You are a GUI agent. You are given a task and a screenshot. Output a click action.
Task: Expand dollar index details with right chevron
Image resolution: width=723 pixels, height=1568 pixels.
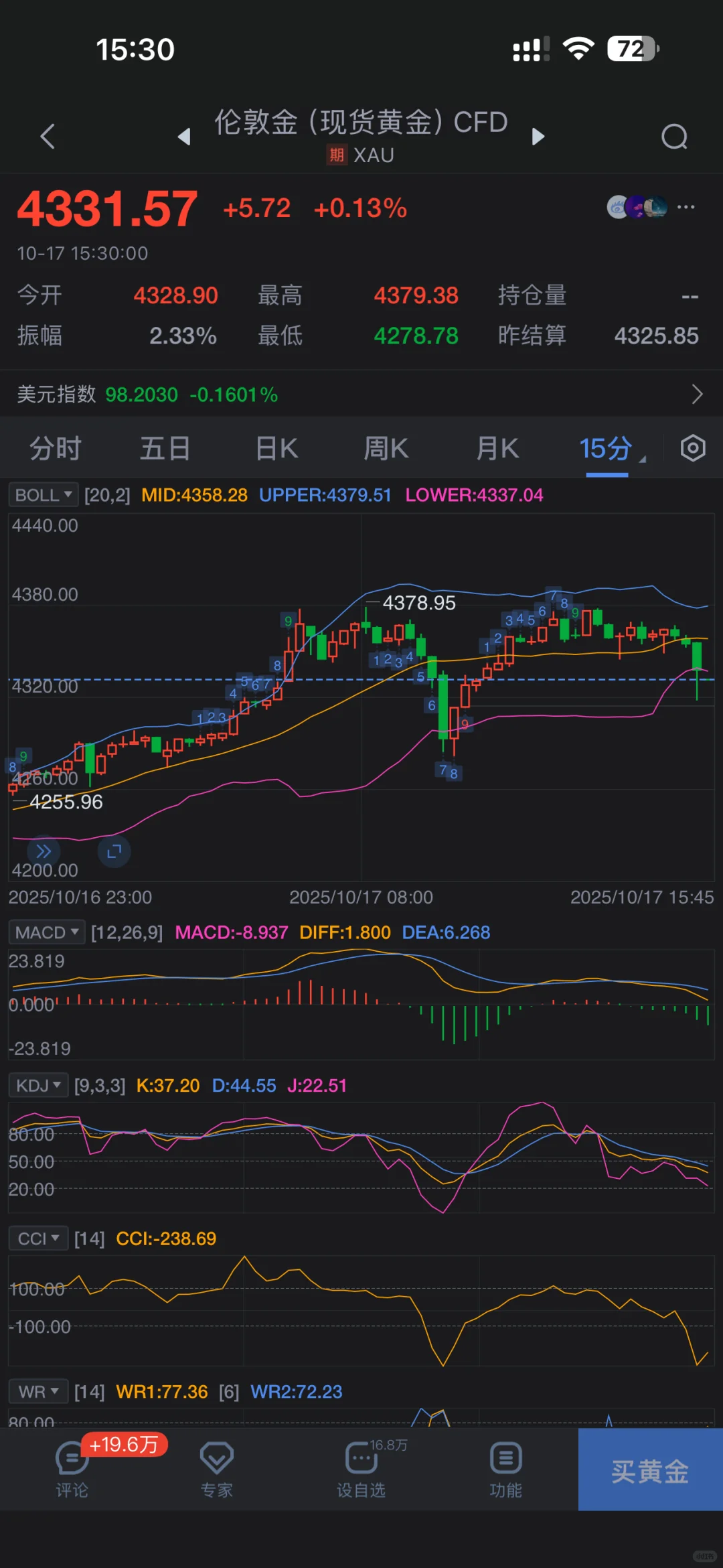[x=697, y=394]
